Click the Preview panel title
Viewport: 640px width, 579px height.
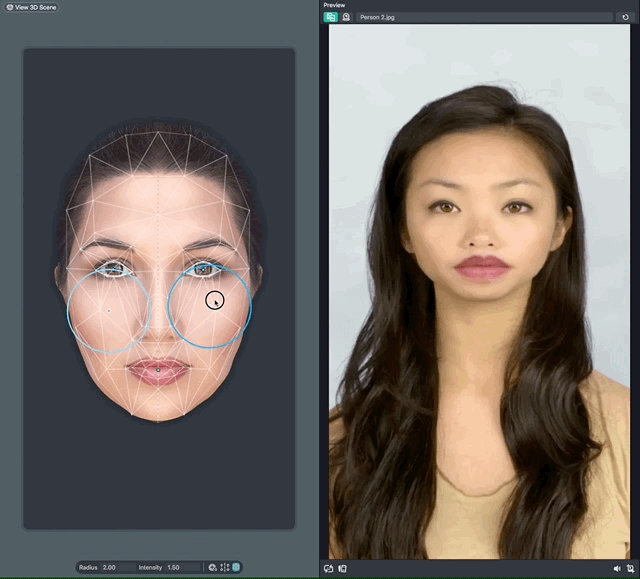[334, 5]
